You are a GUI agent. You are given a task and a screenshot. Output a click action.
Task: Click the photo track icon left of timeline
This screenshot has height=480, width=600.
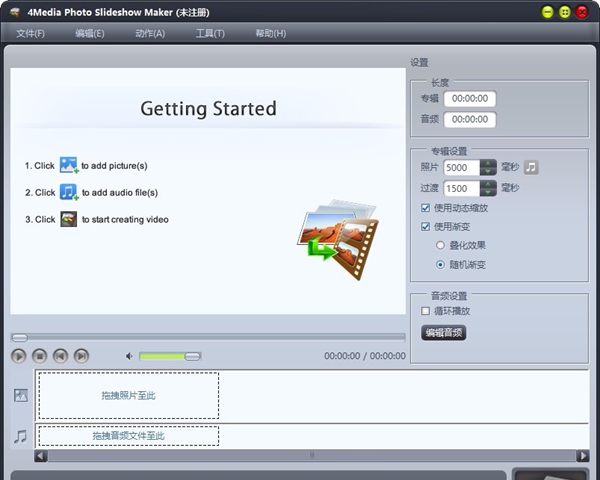(x=21, y=395)
